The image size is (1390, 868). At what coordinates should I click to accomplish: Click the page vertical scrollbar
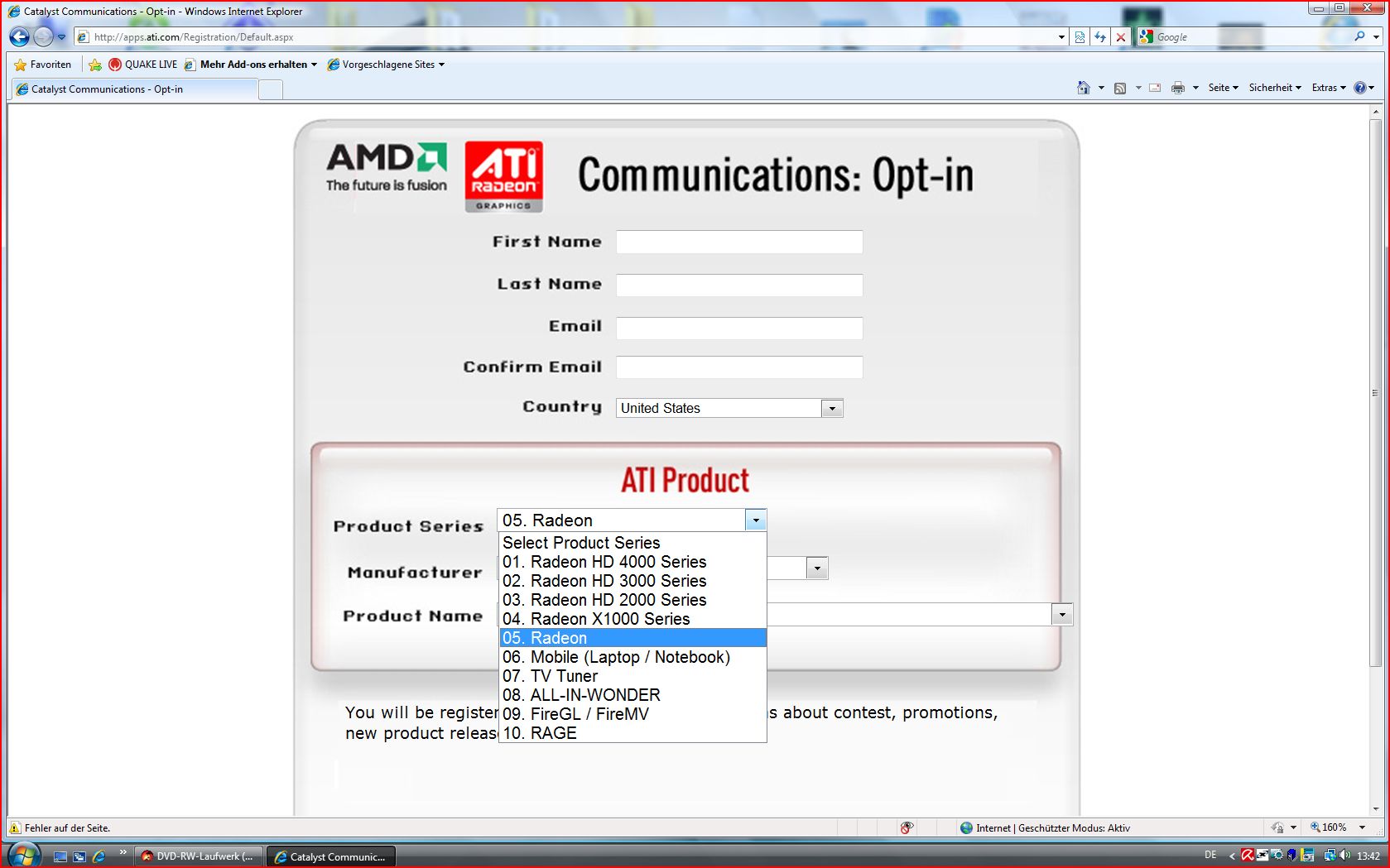(1376, 393)
